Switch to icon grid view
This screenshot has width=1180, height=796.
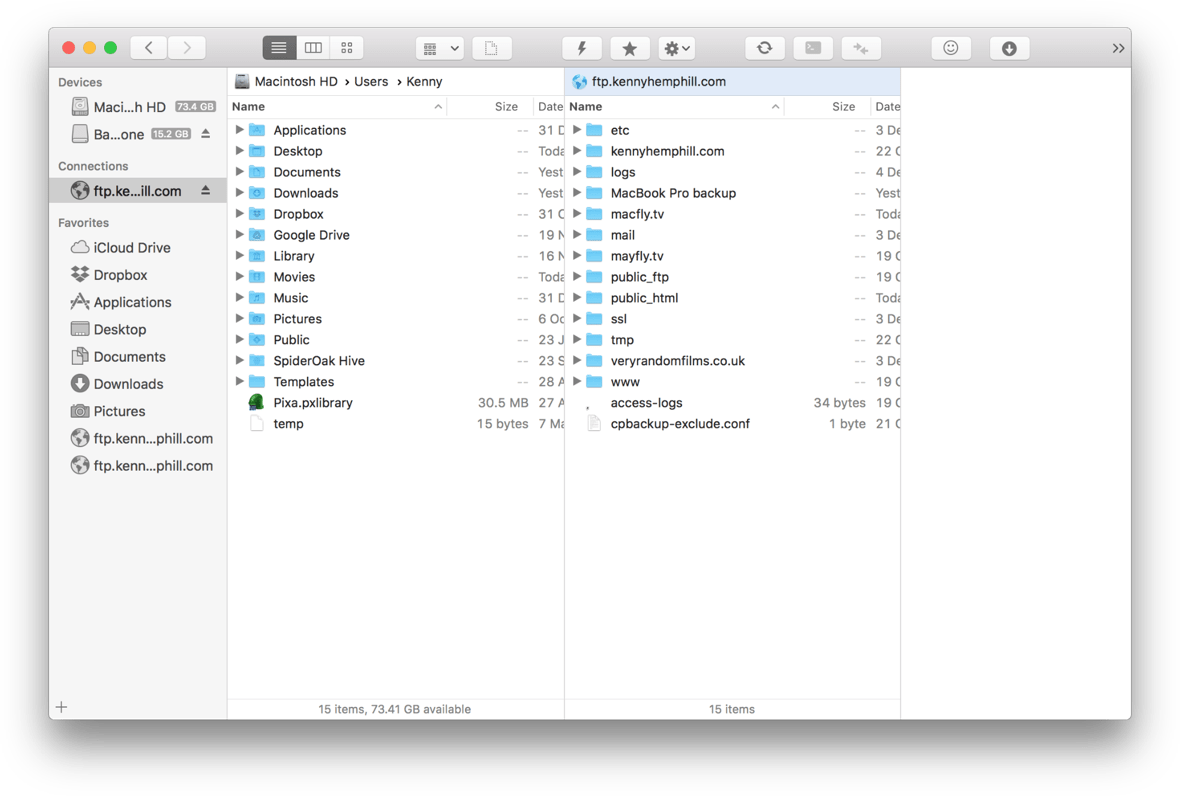tap(347, 47)
